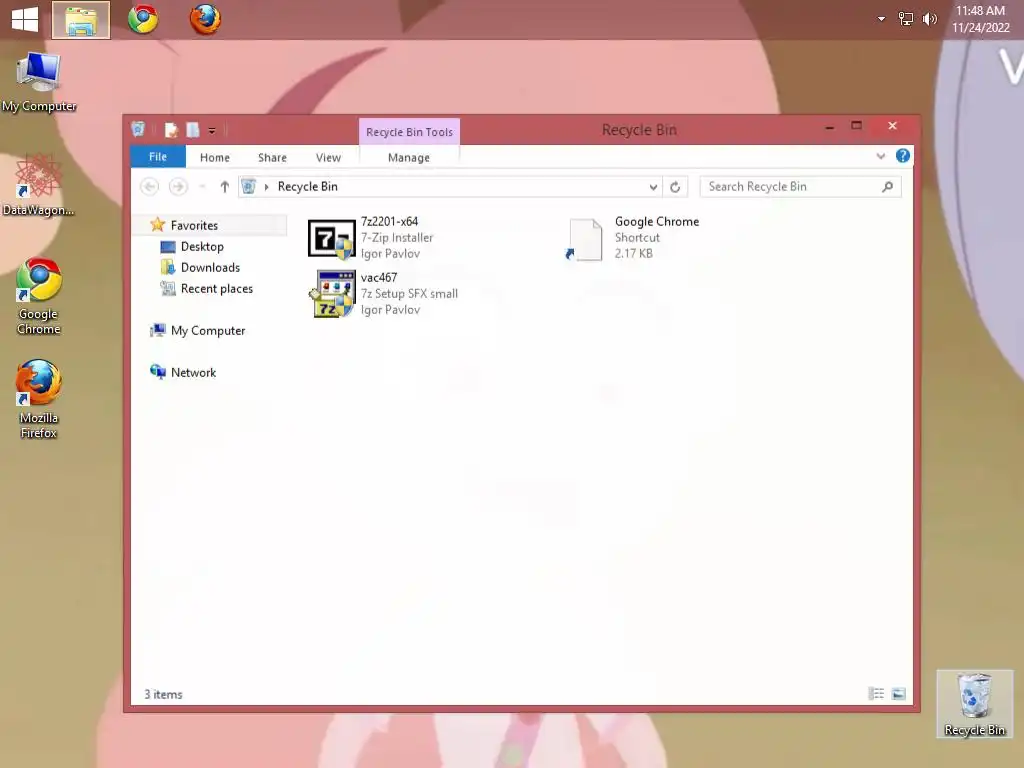Screen dimensions: 1024x768
Task: Open Downloads in the navigation pane
Action: tap(200, 267)
